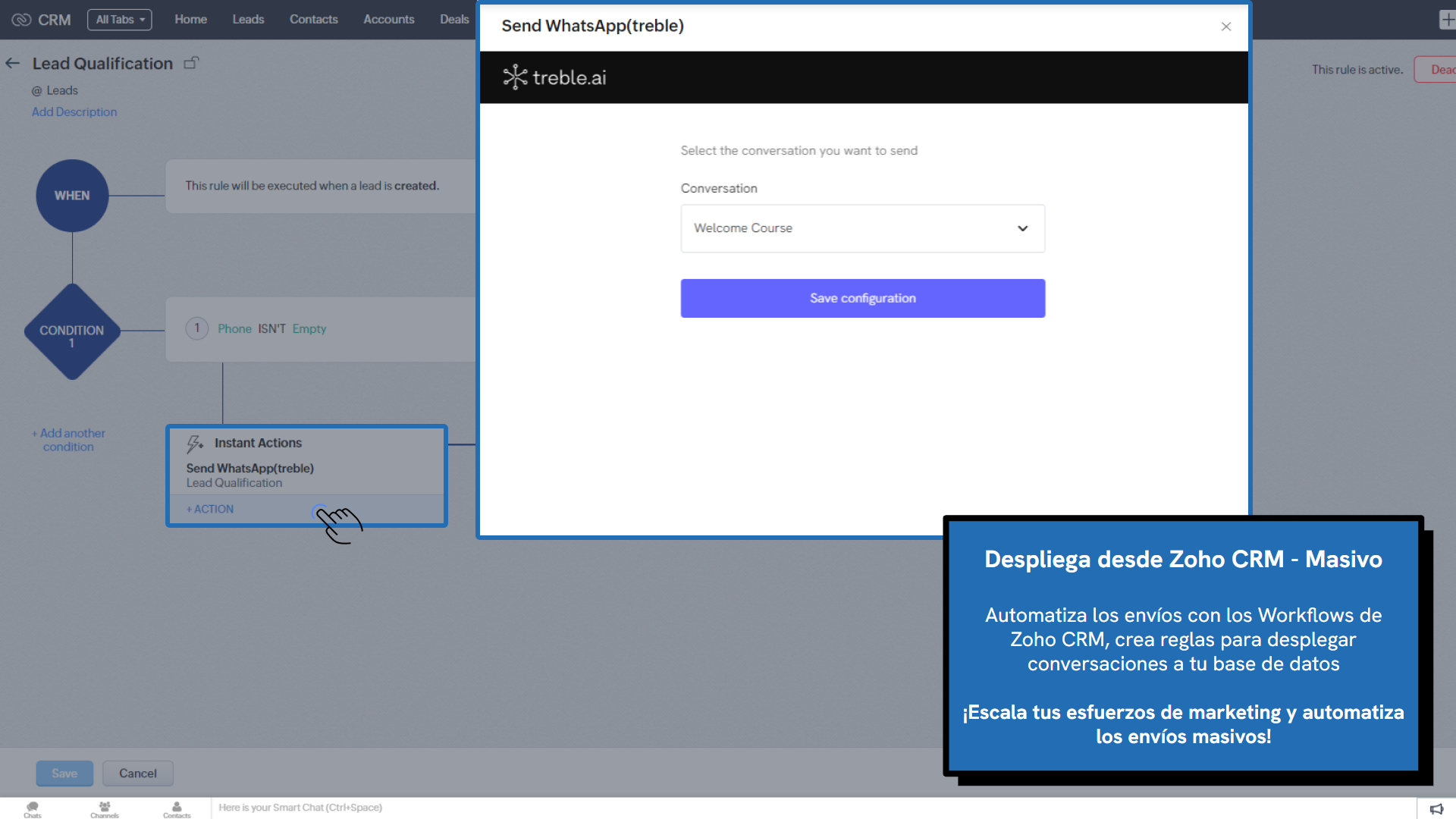Switch to the Accounts tab
Screen dimensions: 1456x819
tap(388, 20)
